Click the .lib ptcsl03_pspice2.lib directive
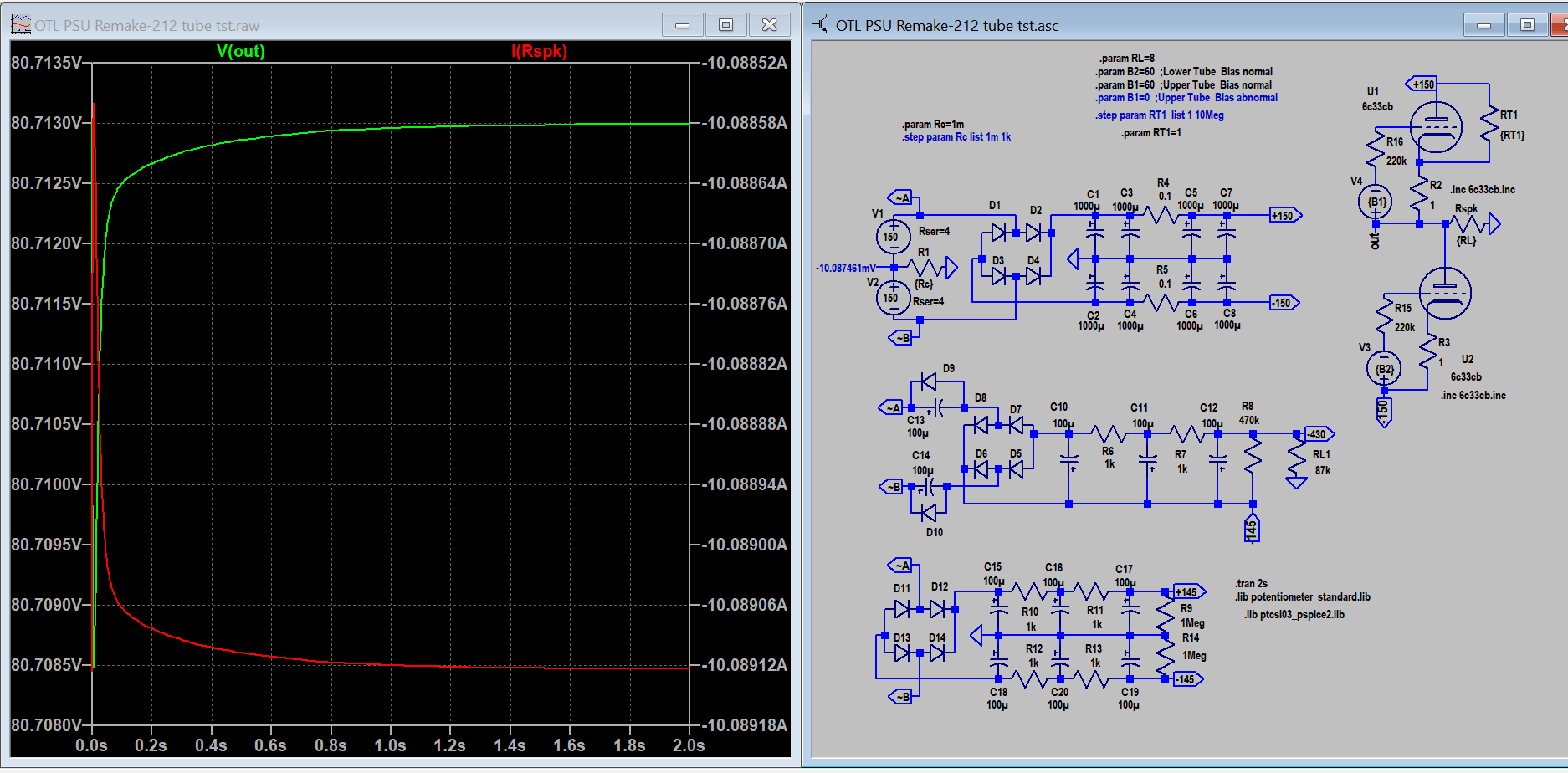The width and height of the screenshot is (1568, 773). [x=1294, y=615]
